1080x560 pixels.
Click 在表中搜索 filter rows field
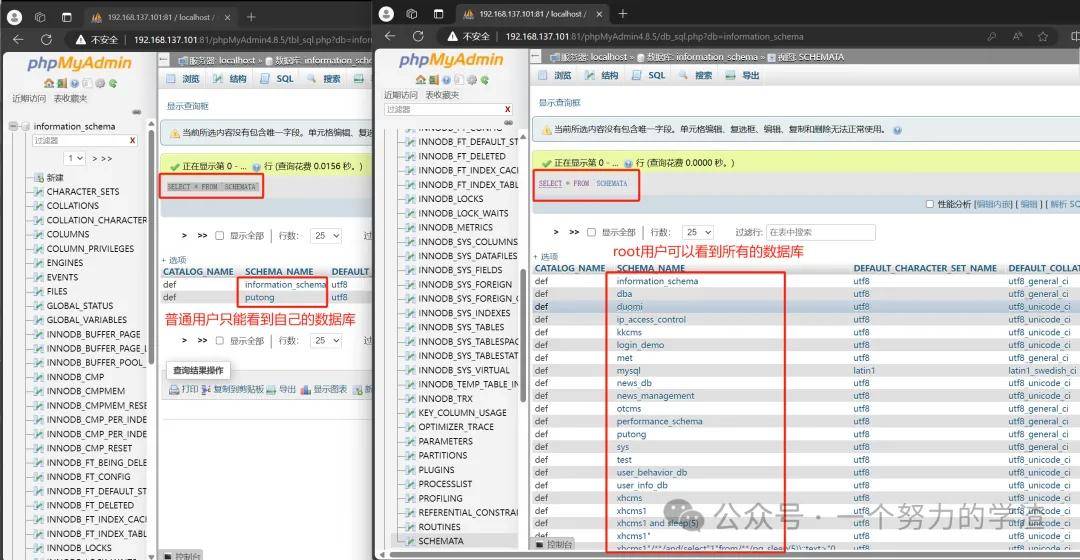click(821, 232)
